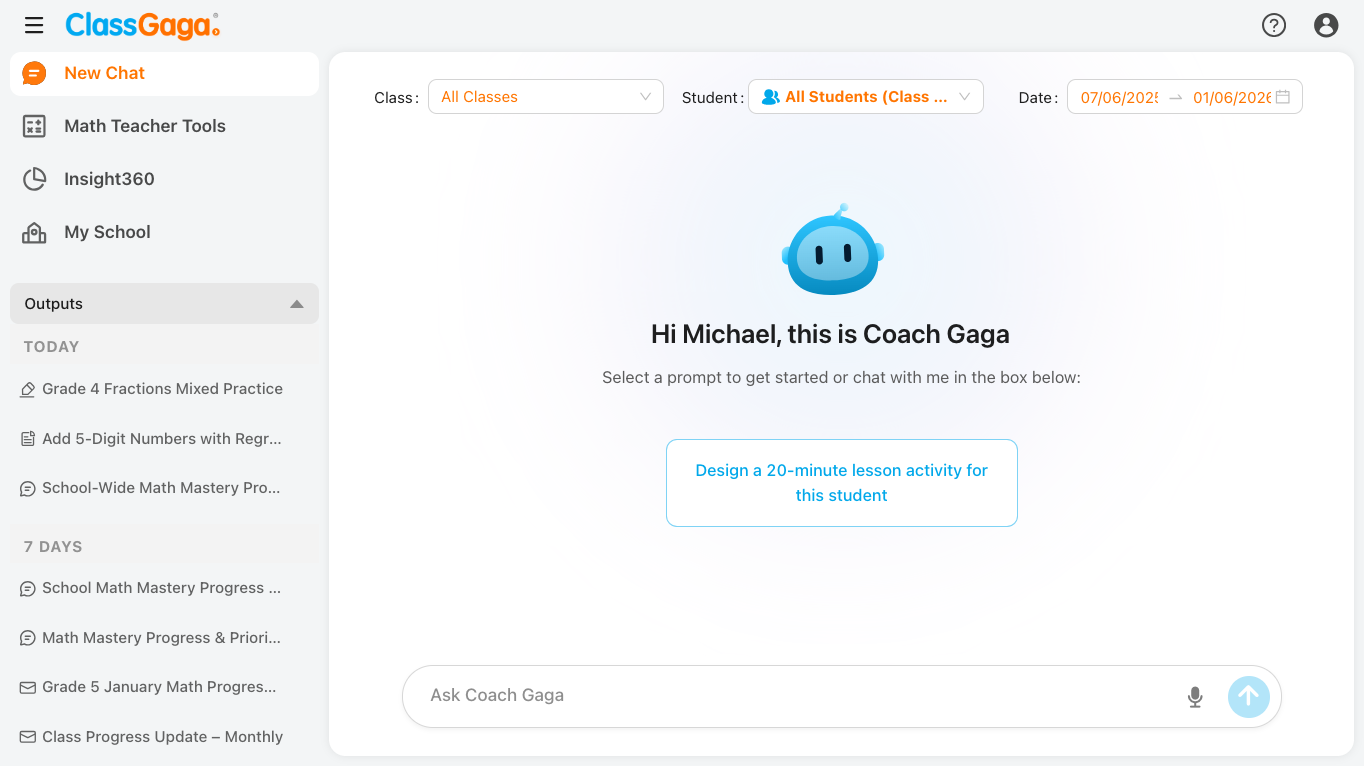
Task: Open the Class dropdown showing All Classes
Action: pos(545,97)
